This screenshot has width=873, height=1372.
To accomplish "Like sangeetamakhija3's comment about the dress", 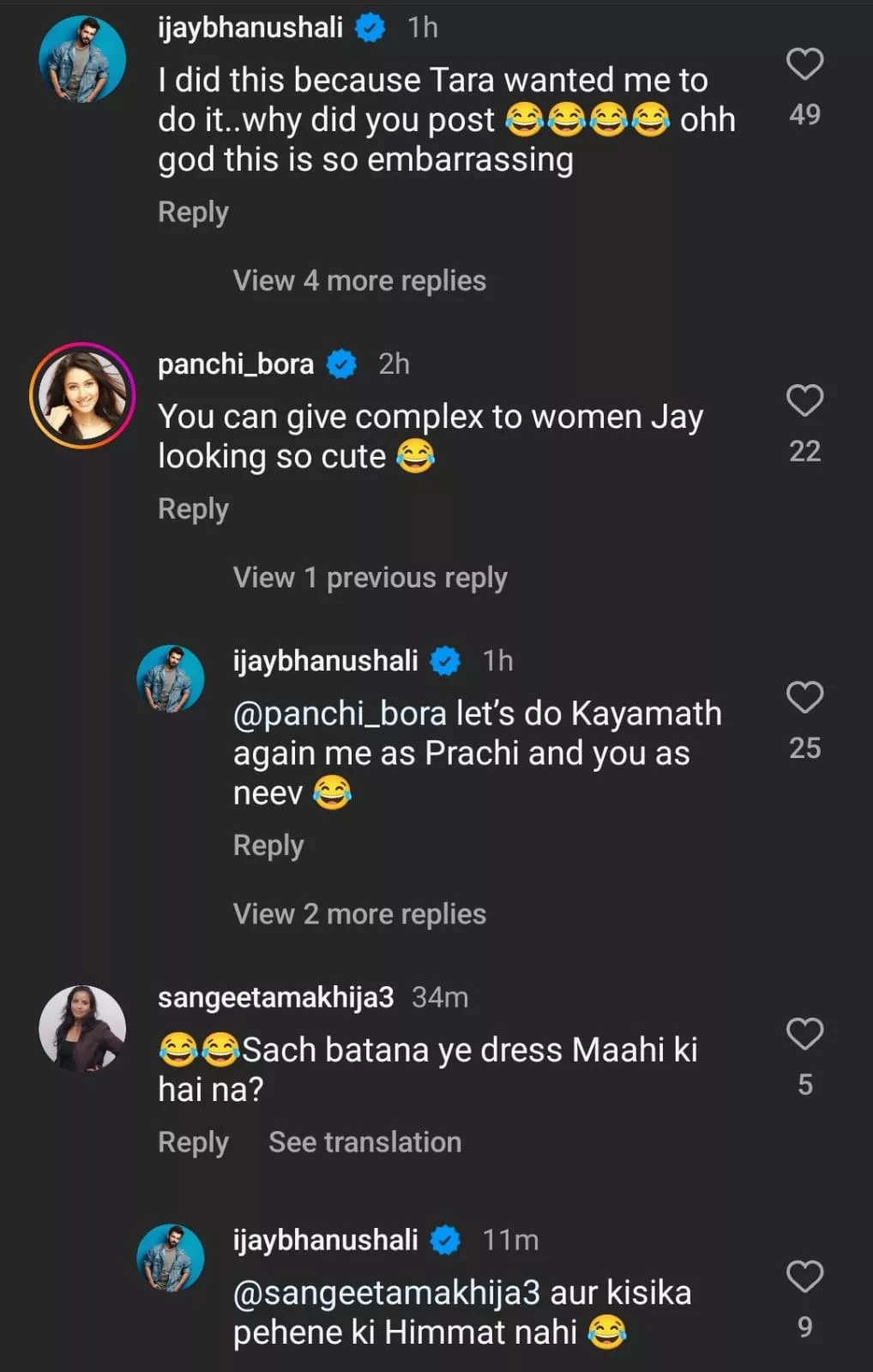I will [x=804, y=1034].
